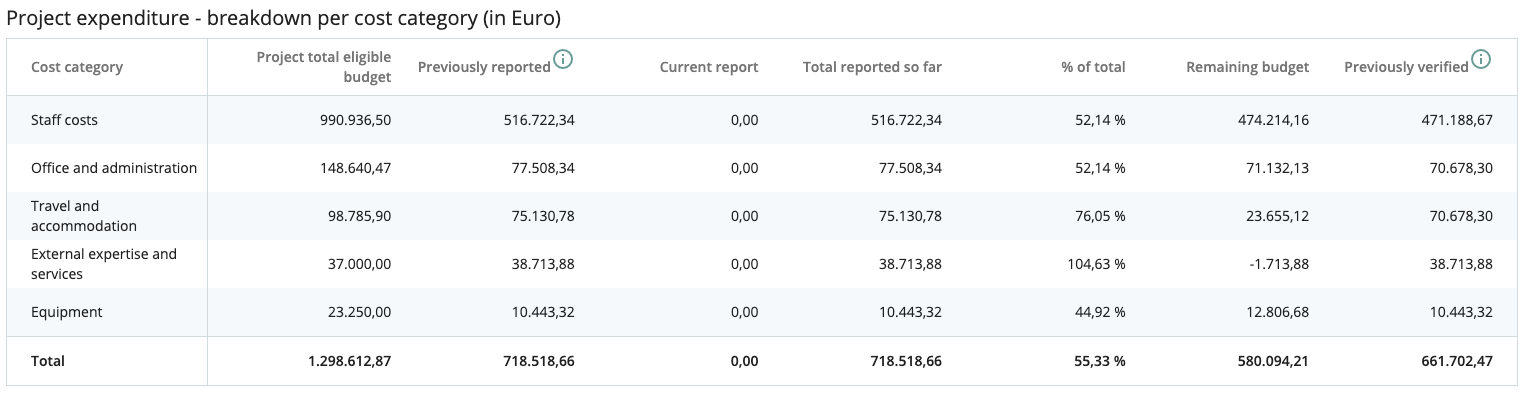The width and height of the screenshot is (1525, 393).
Task: Click the total budget value 1.298.612,87
Action: (350, 361)
